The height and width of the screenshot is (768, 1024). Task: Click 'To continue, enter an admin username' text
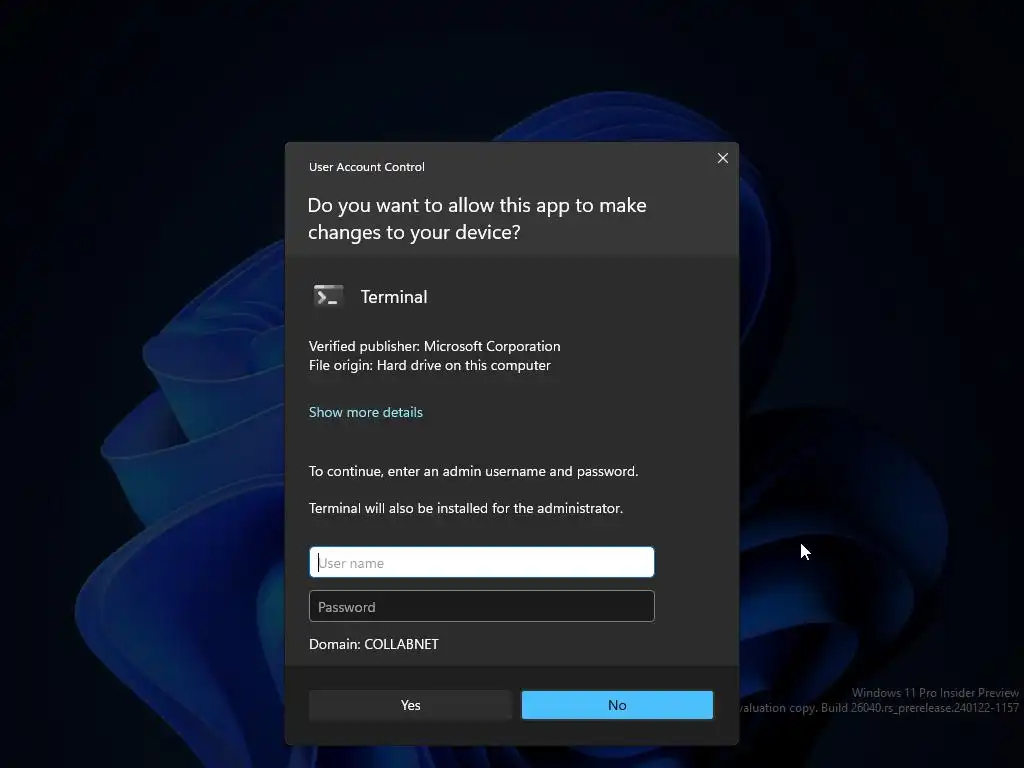point(473,472)
